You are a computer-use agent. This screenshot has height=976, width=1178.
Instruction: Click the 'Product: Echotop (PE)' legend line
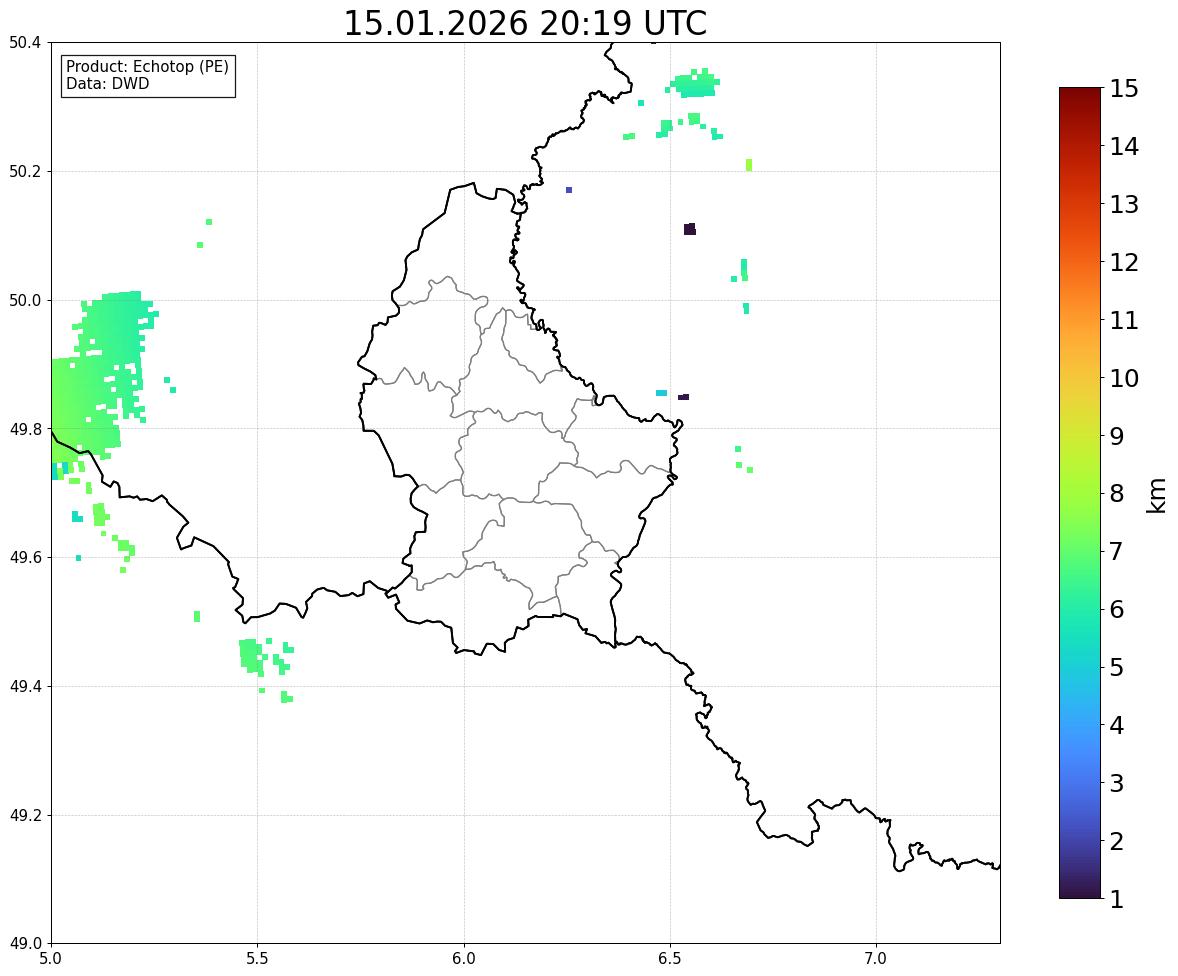[x=147, y=66]
